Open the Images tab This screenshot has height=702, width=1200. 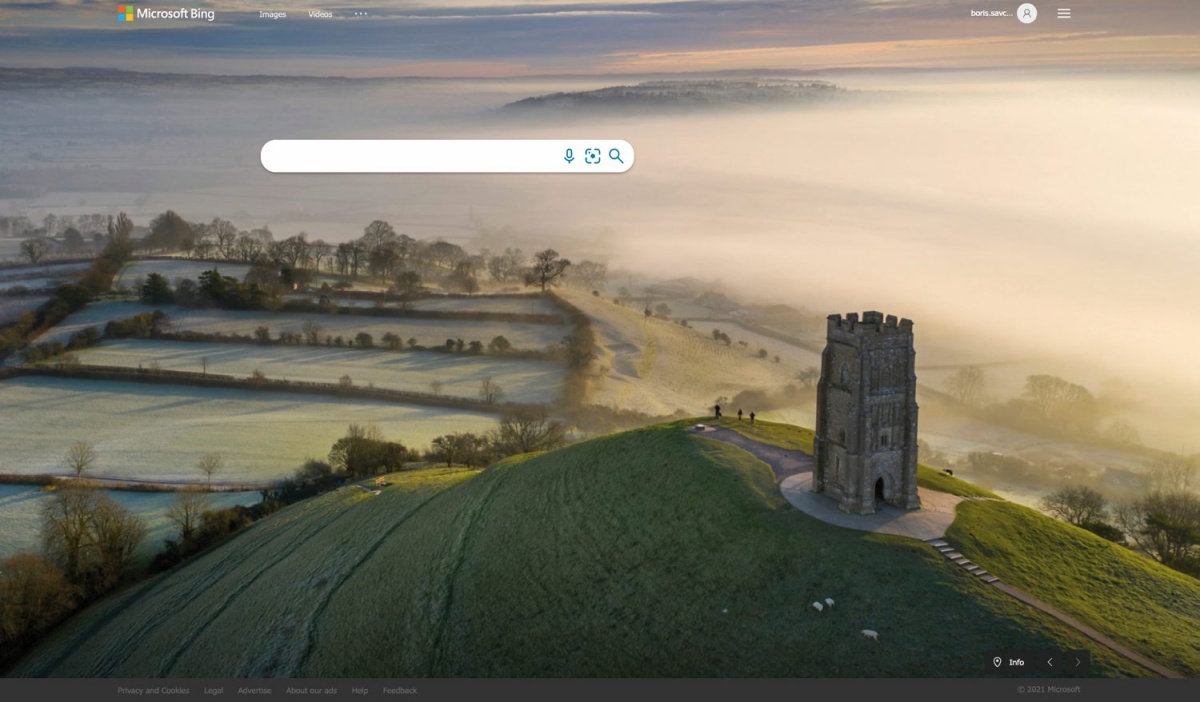coord(272,14)
